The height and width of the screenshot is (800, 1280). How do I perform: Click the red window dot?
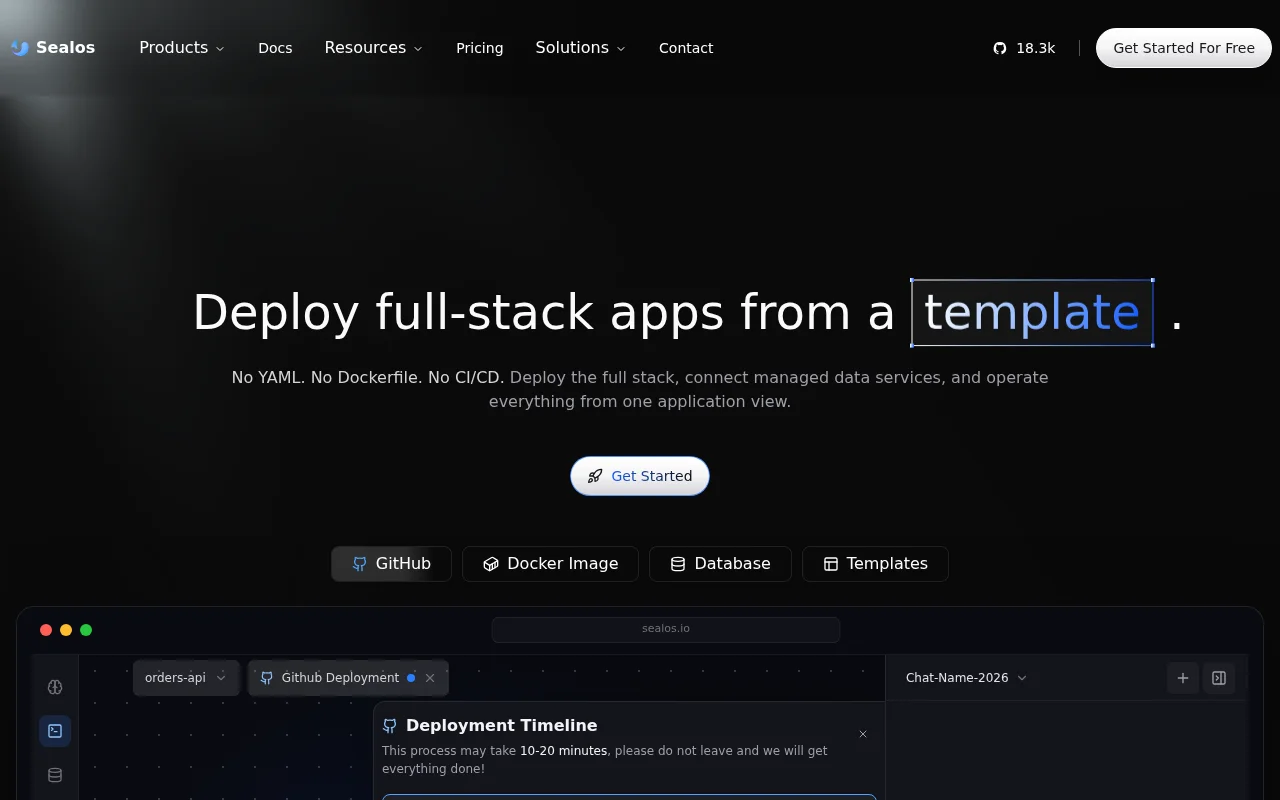pos(46,630)
